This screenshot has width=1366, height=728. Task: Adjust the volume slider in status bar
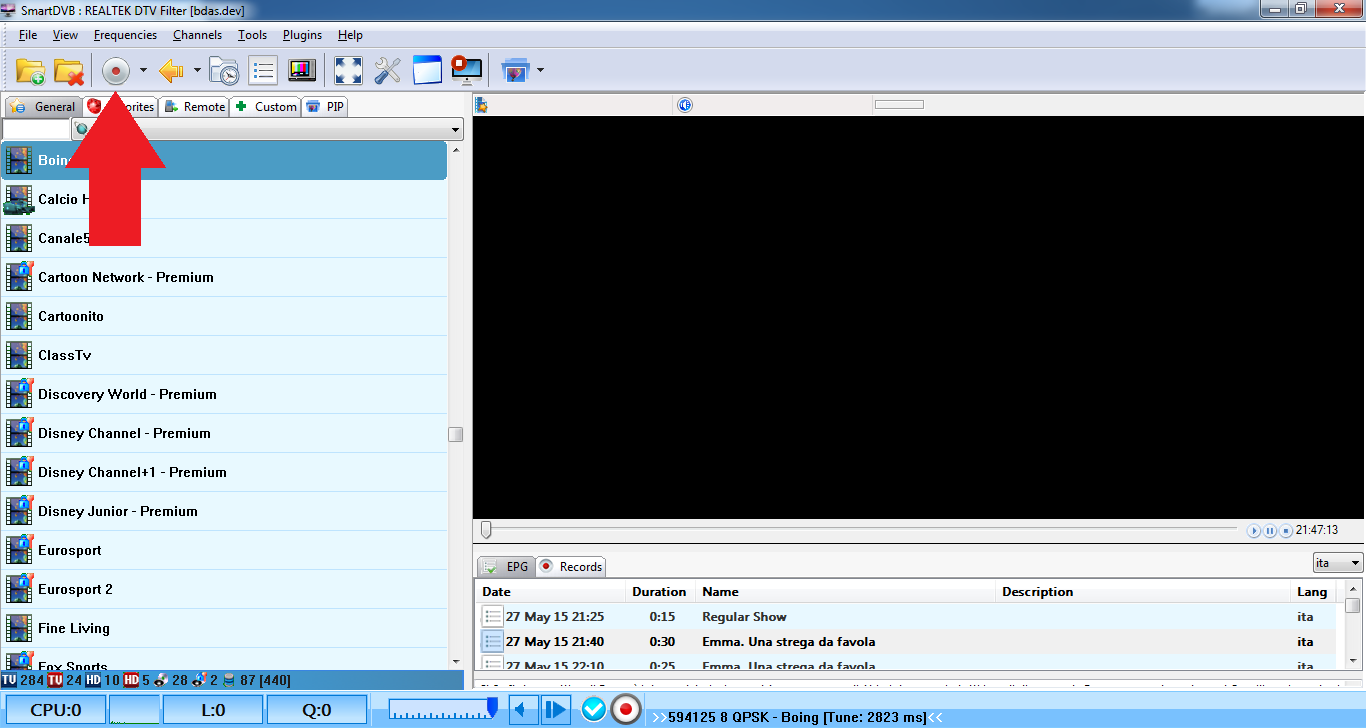[444, 710]
